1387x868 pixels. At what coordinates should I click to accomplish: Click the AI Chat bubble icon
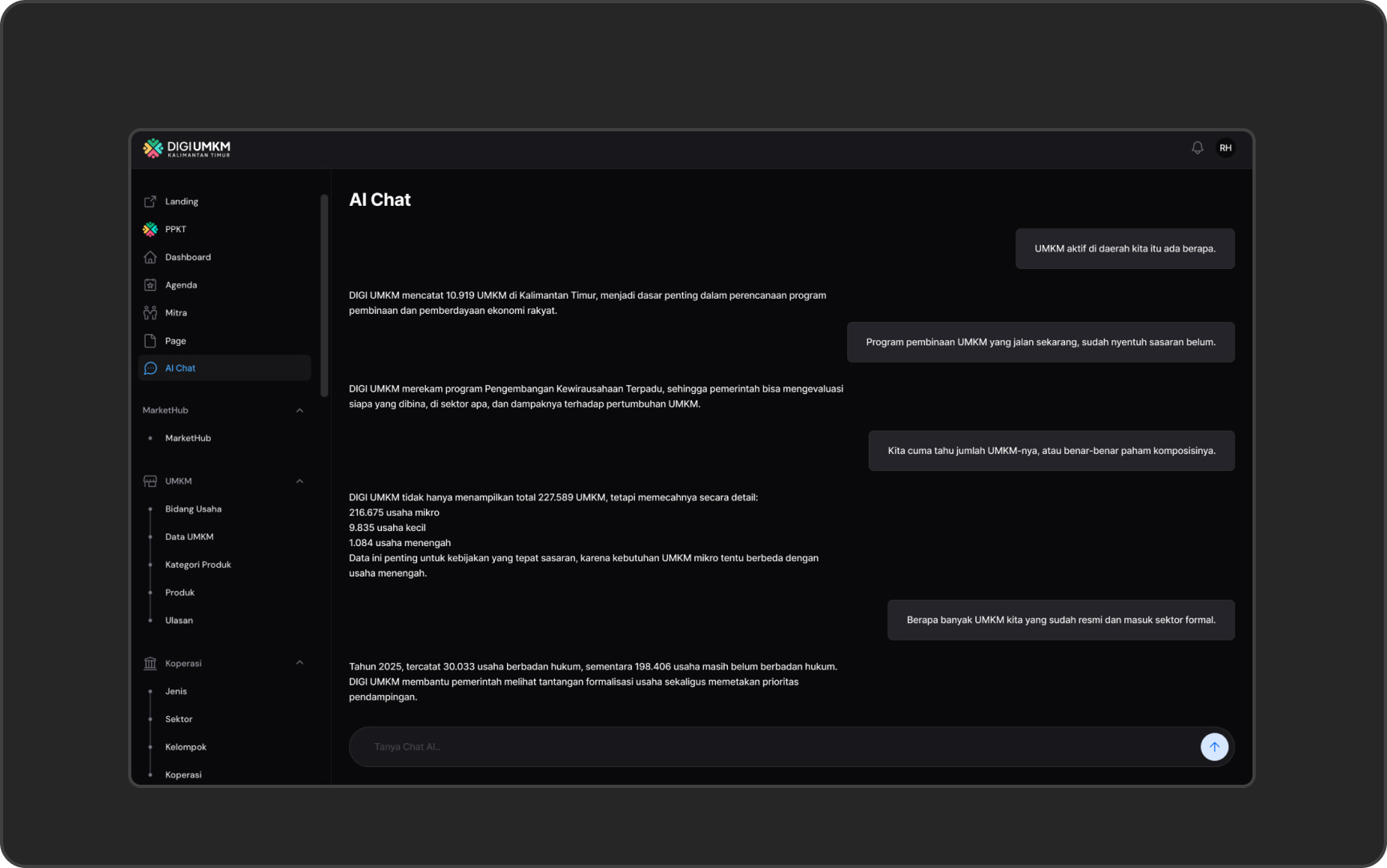pyautogui.click(x=151, y=368)
